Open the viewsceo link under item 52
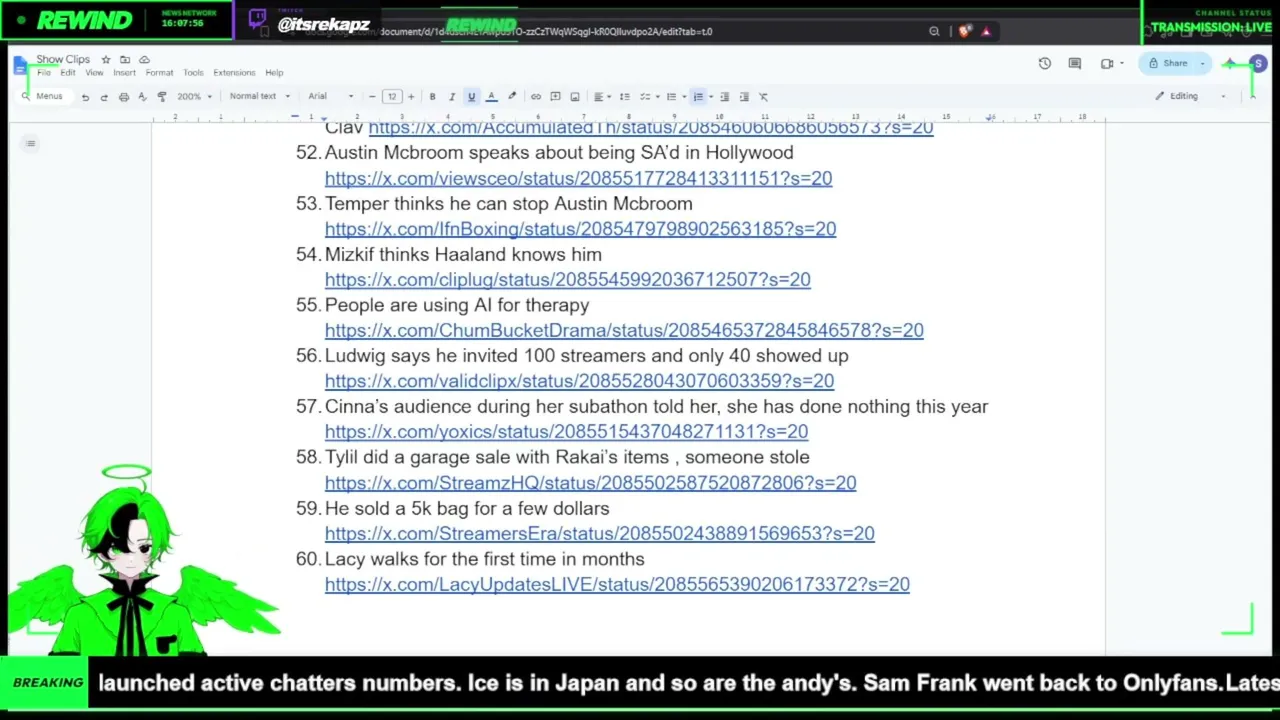Viewport: 1280px width, 720px height. pyautogui.click(x=578, y=178)
